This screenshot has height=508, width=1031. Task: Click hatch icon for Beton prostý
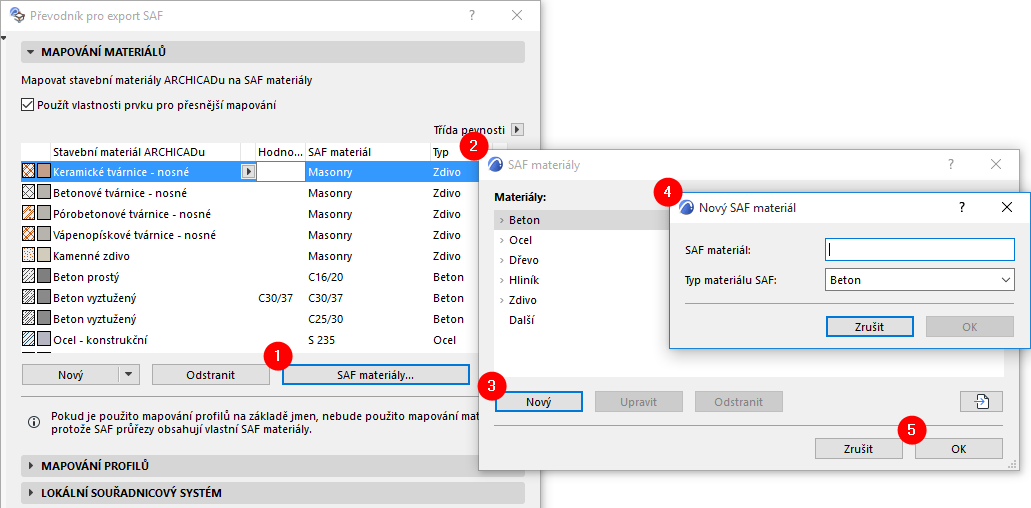(x=28, y=277)
